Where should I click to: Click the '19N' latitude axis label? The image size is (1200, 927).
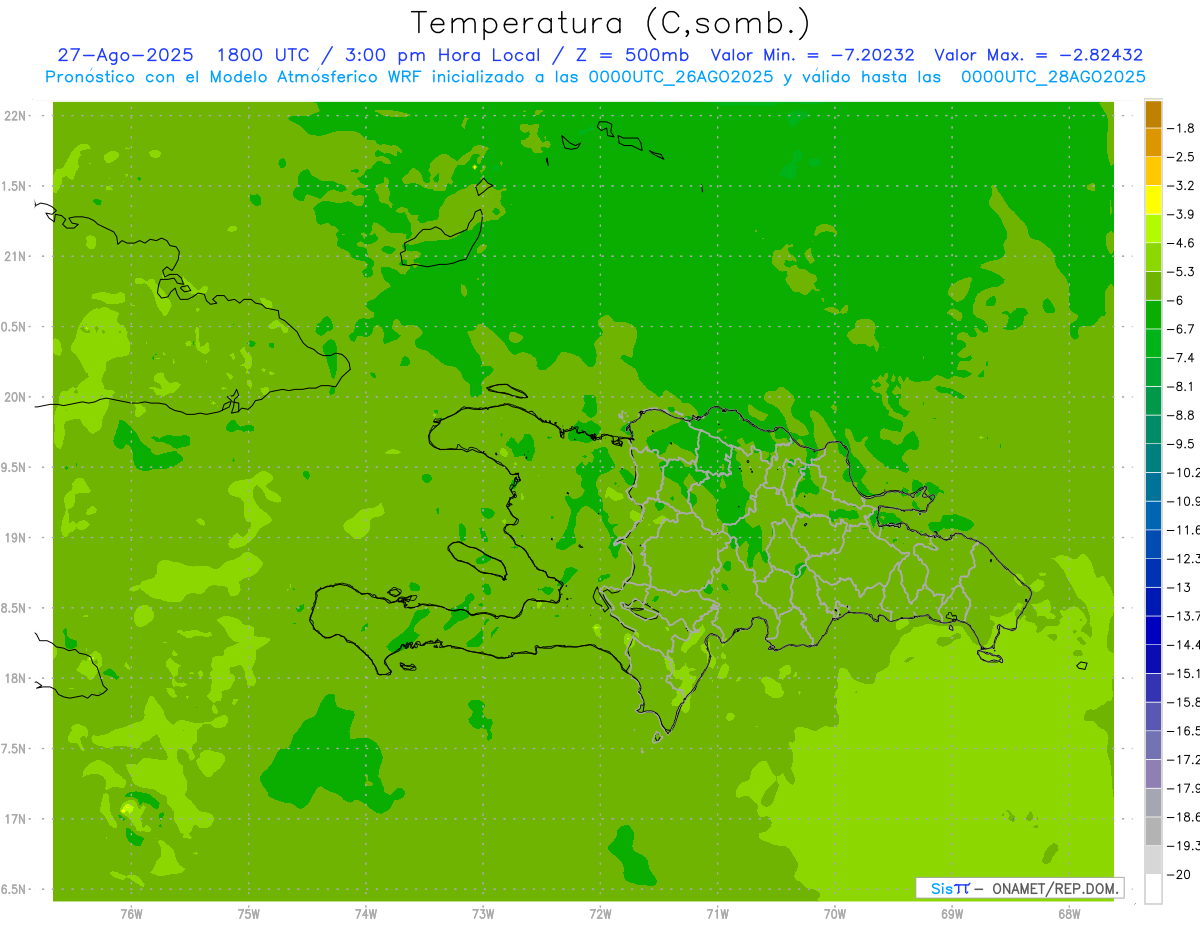[x=17, y=538]
